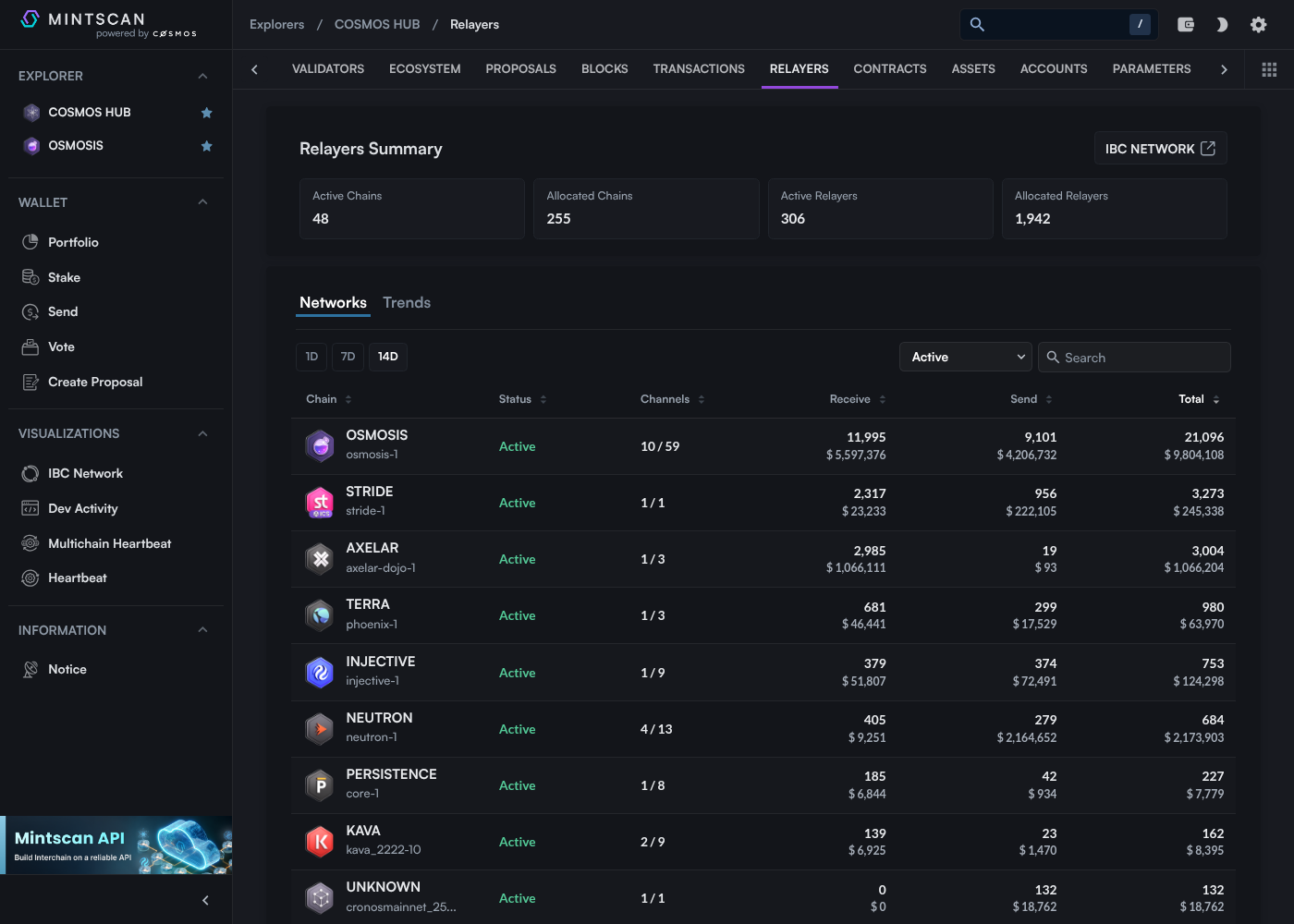Go to COSMOS HUB breadcrumb

[377, 25]
